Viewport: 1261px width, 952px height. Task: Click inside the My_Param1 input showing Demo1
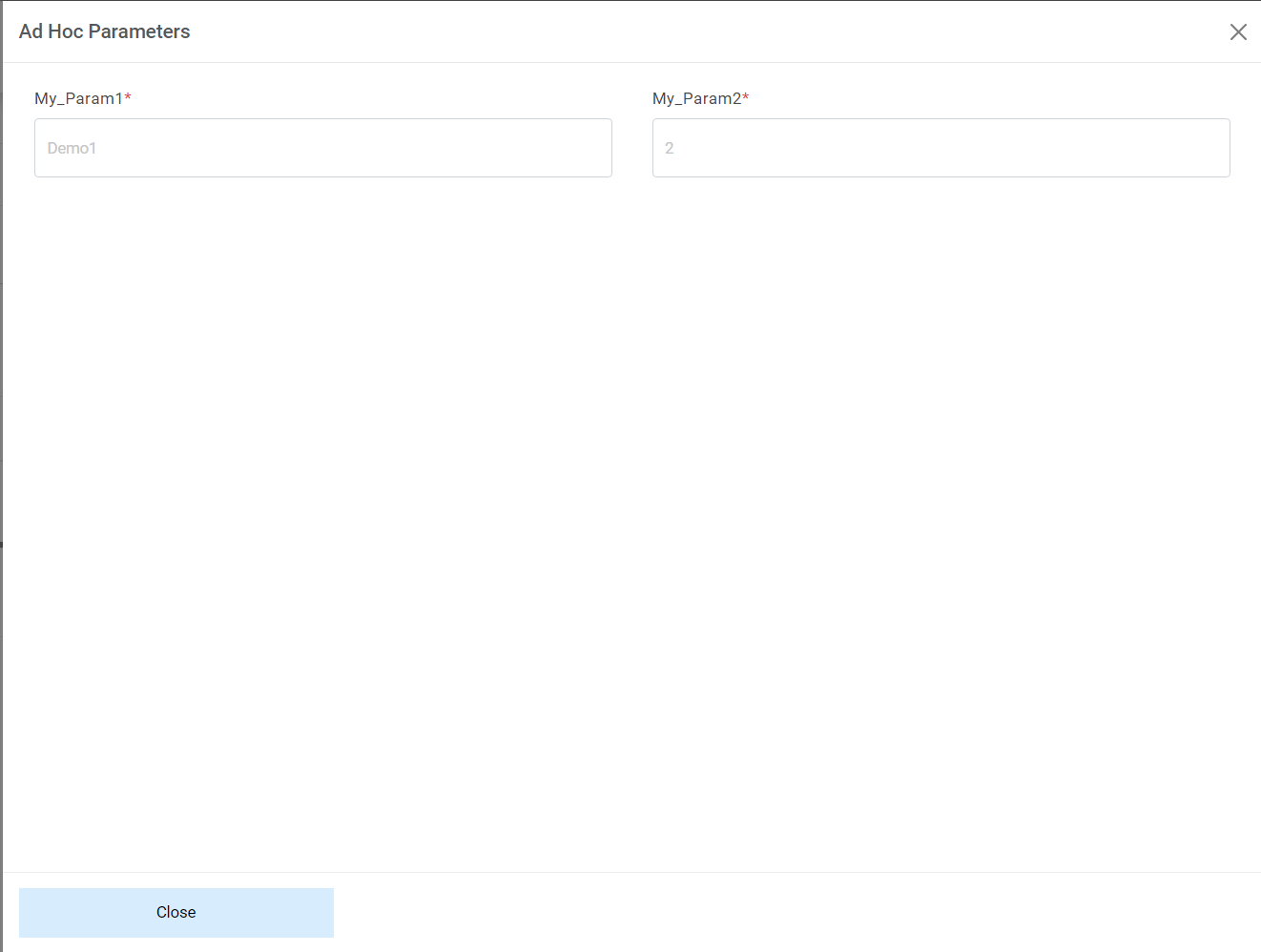pos(322,148)
